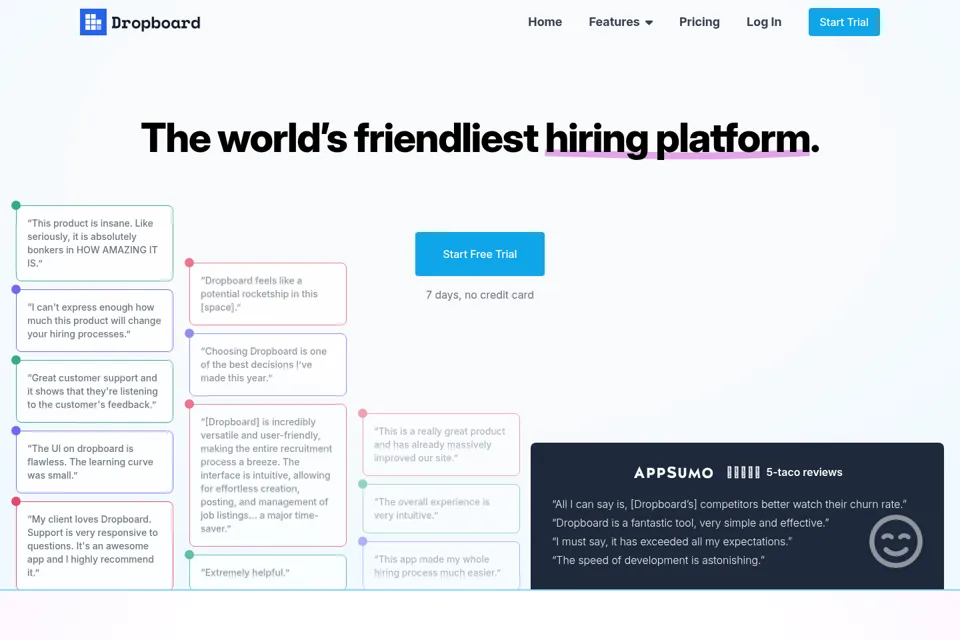The height and width of the screenshot is (640, 960).
Task: Click the 'Choosing Dropboard is one' testimonial
Action: [x=268, y=364]
